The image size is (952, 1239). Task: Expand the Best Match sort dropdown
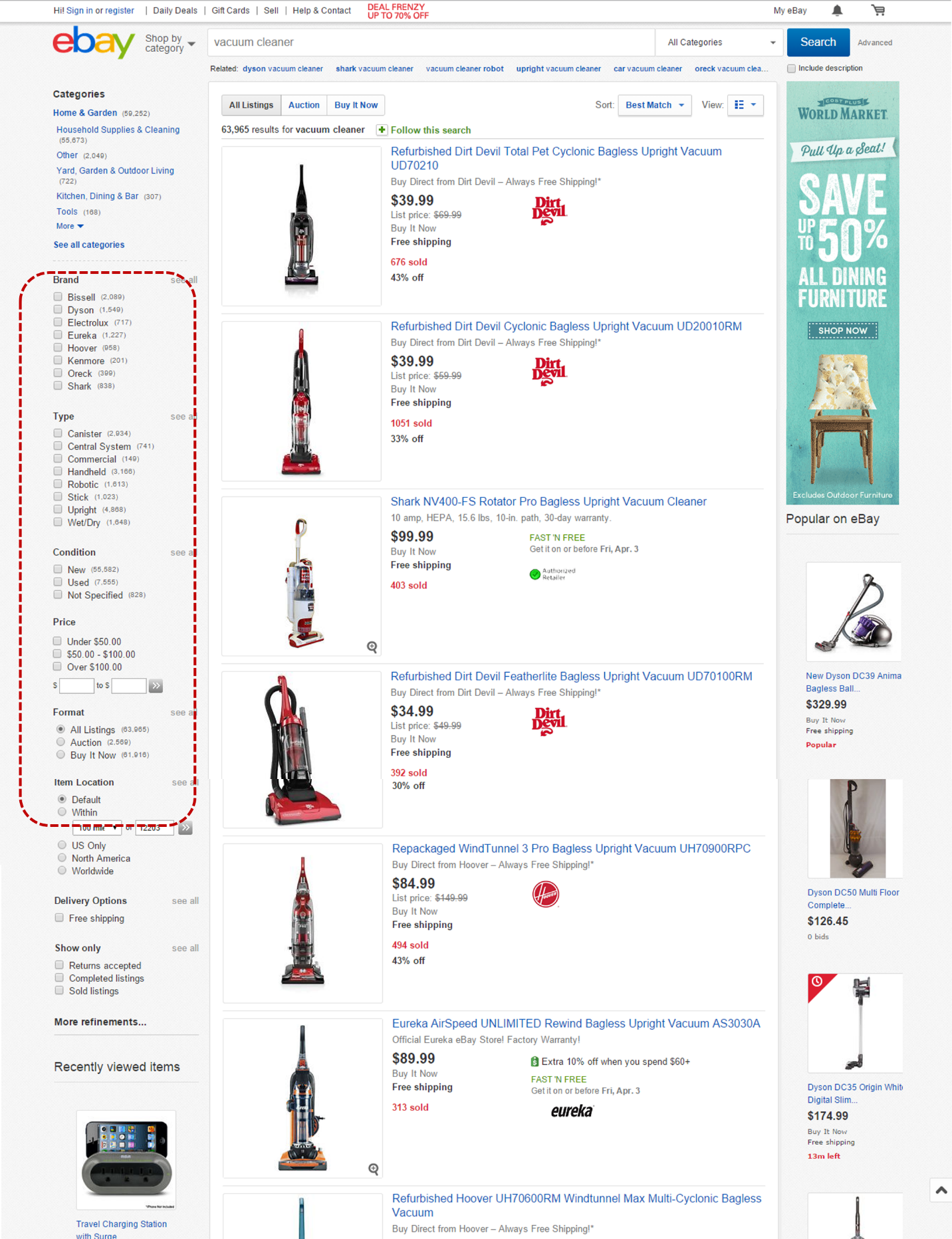pyautogui.click(x=654, y=105)
